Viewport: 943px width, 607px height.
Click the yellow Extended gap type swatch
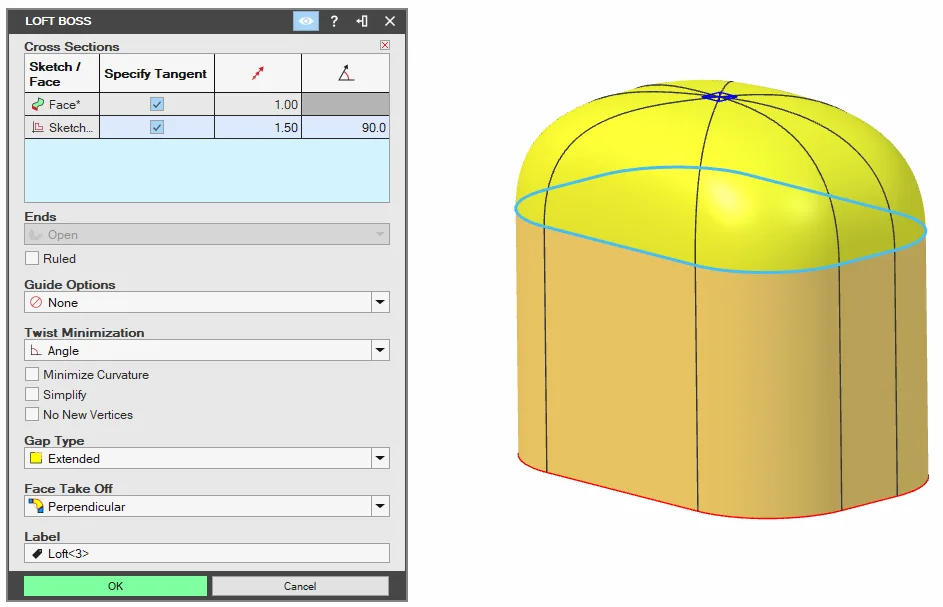pos(36,458)
